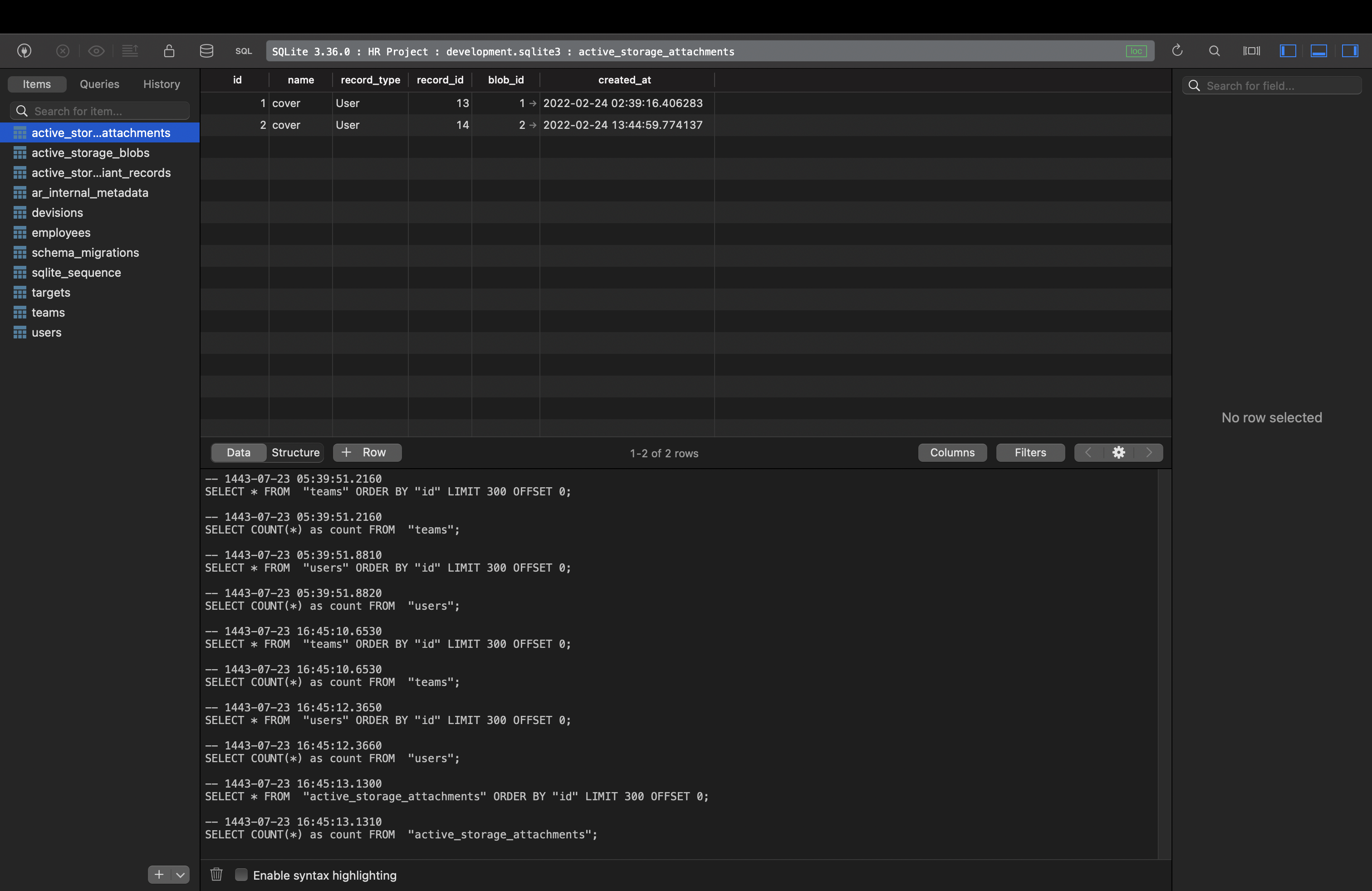Switch to the Queries tab
The width and height of the screenshot is (1372, 891).
[99, 84]
